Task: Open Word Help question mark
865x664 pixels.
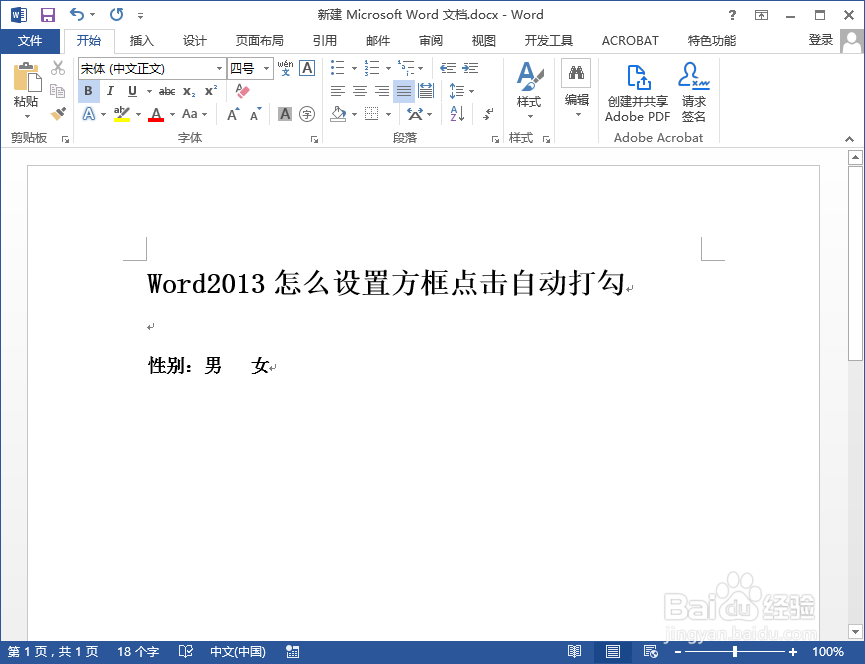Action: [x=732, y=15]
